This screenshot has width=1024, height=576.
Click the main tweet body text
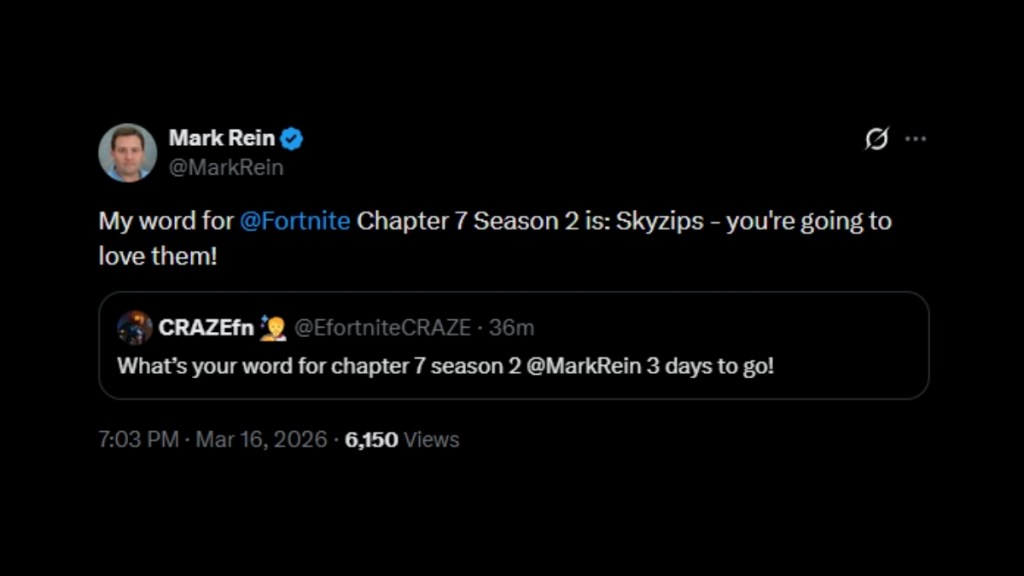coord(450,221)
